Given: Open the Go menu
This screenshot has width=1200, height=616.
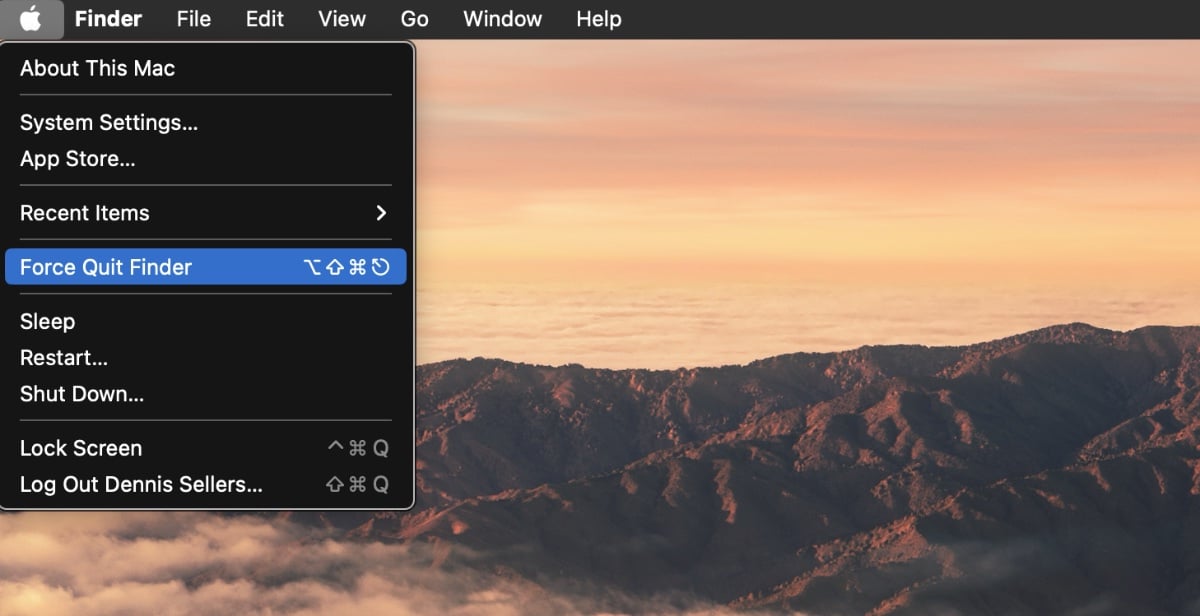Looking at the screenshot, I should [x=414, y=19].
